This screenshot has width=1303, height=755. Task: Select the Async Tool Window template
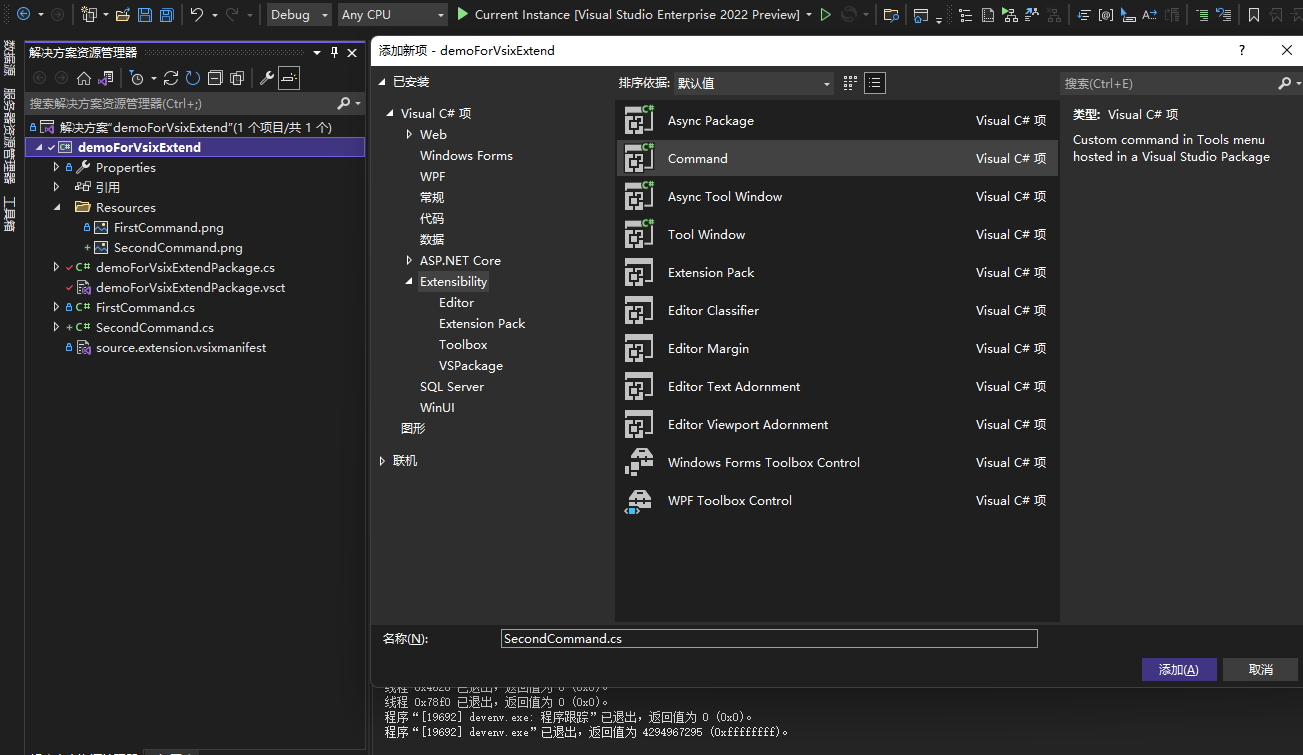click(x=836, y=196)
